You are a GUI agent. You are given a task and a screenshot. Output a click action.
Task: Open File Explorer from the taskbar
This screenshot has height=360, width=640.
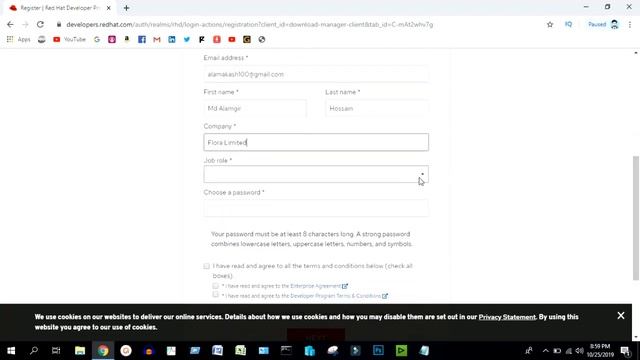tap(80, 351)
